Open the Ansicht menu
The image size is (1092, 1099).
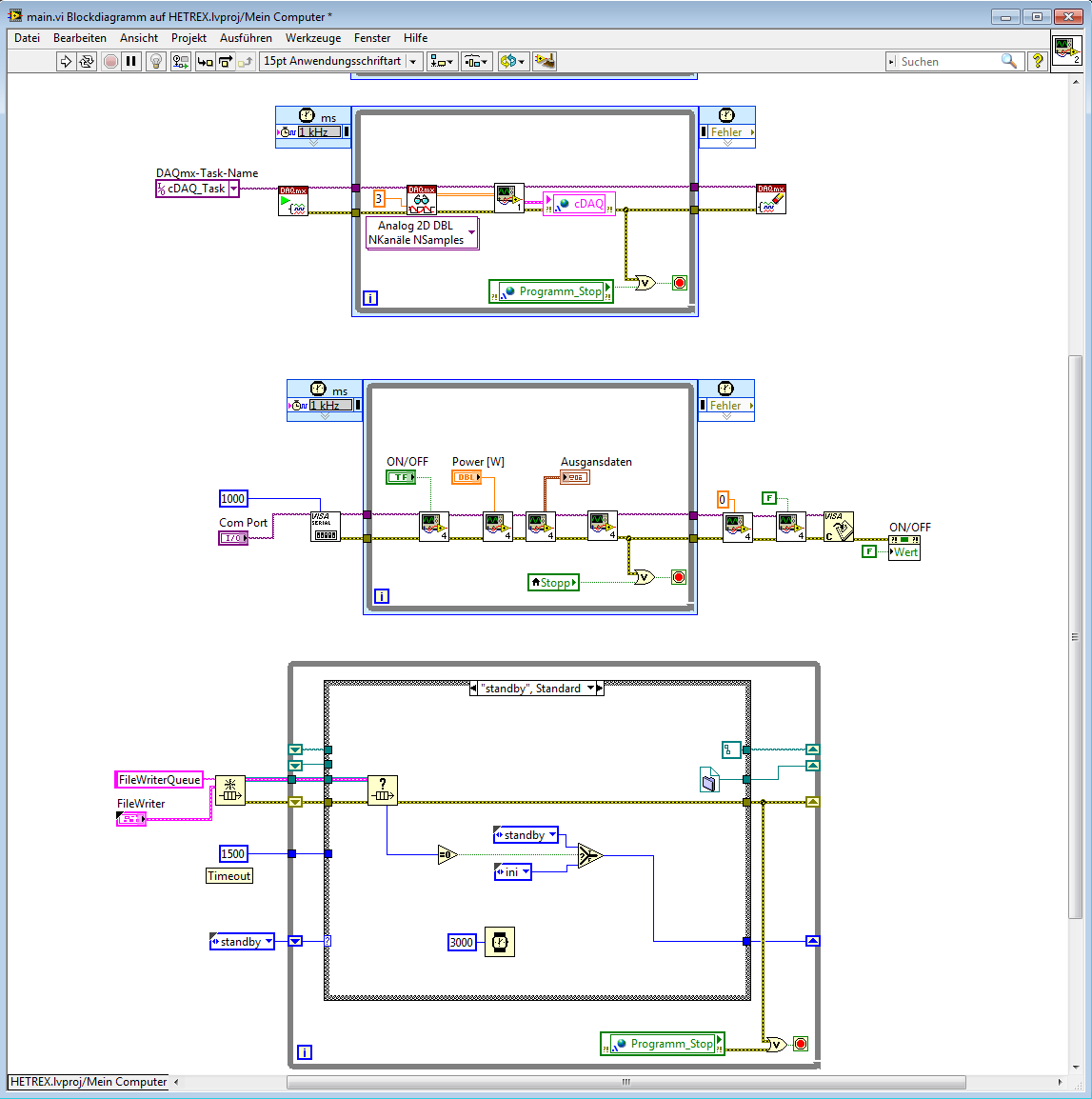tap(139, 38)
